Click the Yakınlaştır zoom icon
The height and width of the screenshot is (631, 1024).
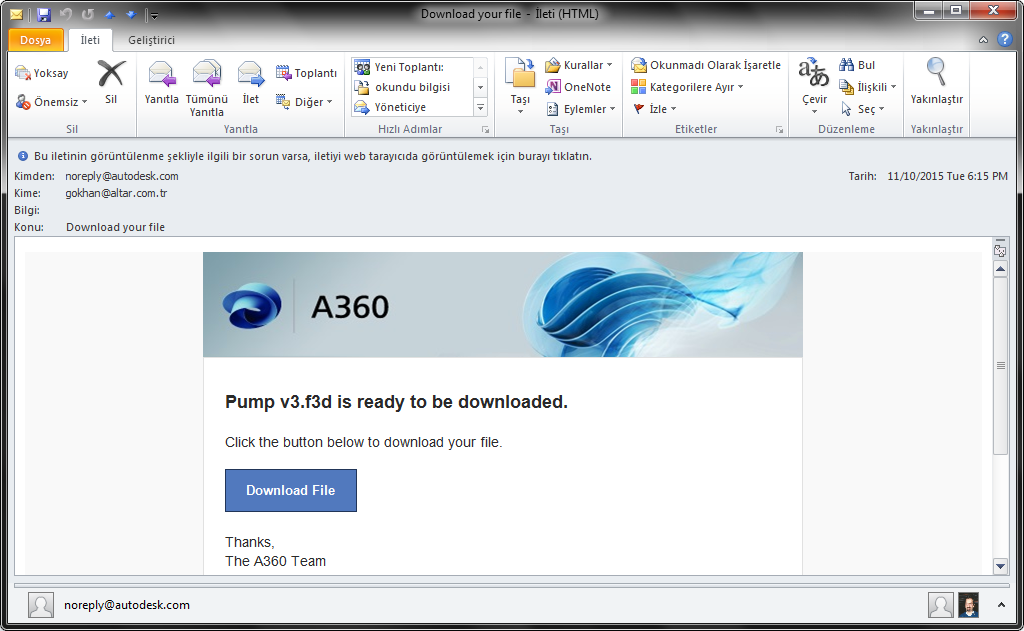tap(936, 72)
